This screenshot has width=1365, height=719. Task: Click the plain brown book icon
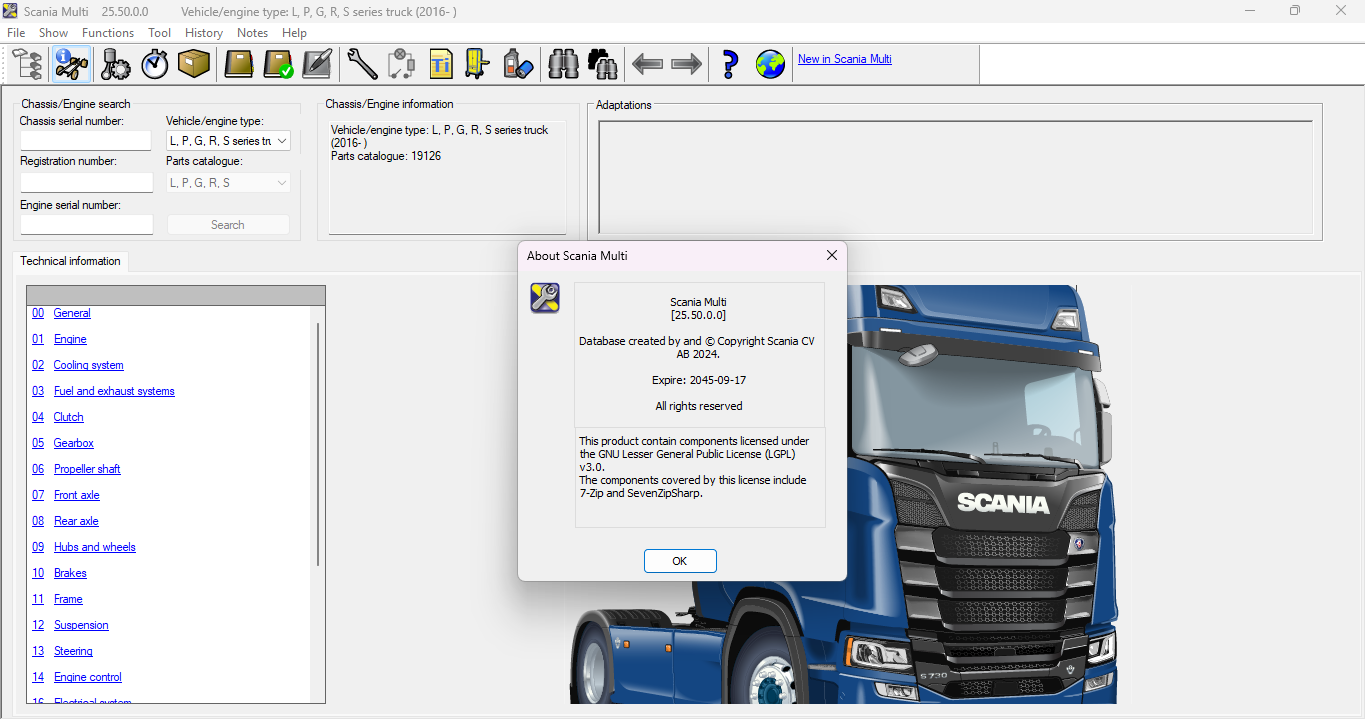click(239, 65)
